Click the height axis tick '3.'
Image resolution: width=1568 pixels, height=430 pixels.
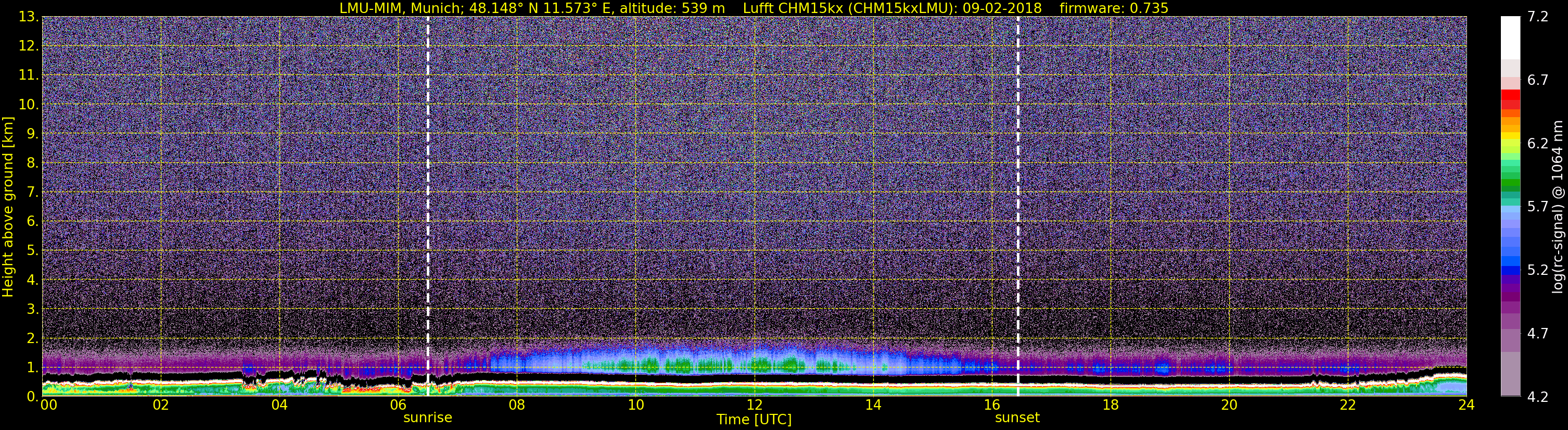[x=32, y=309]
